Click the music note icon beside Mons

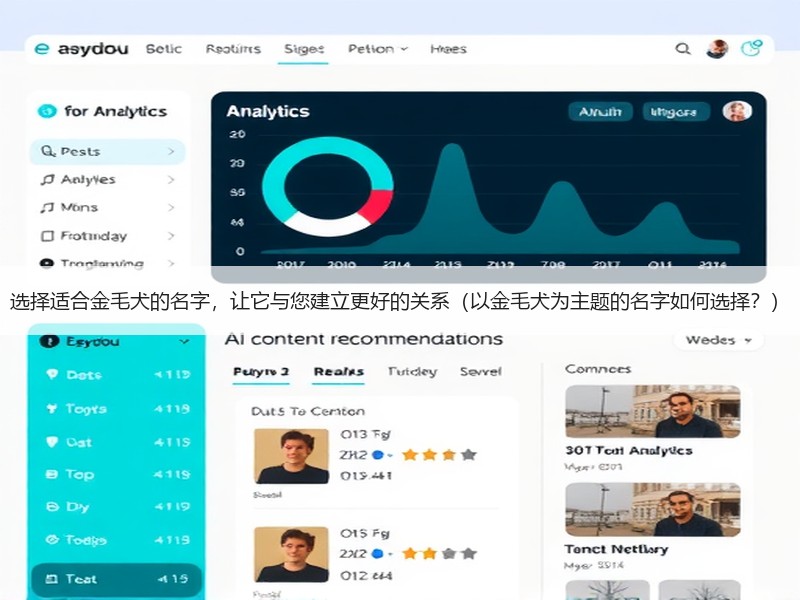pyautogui.click(x=47, y=208)
